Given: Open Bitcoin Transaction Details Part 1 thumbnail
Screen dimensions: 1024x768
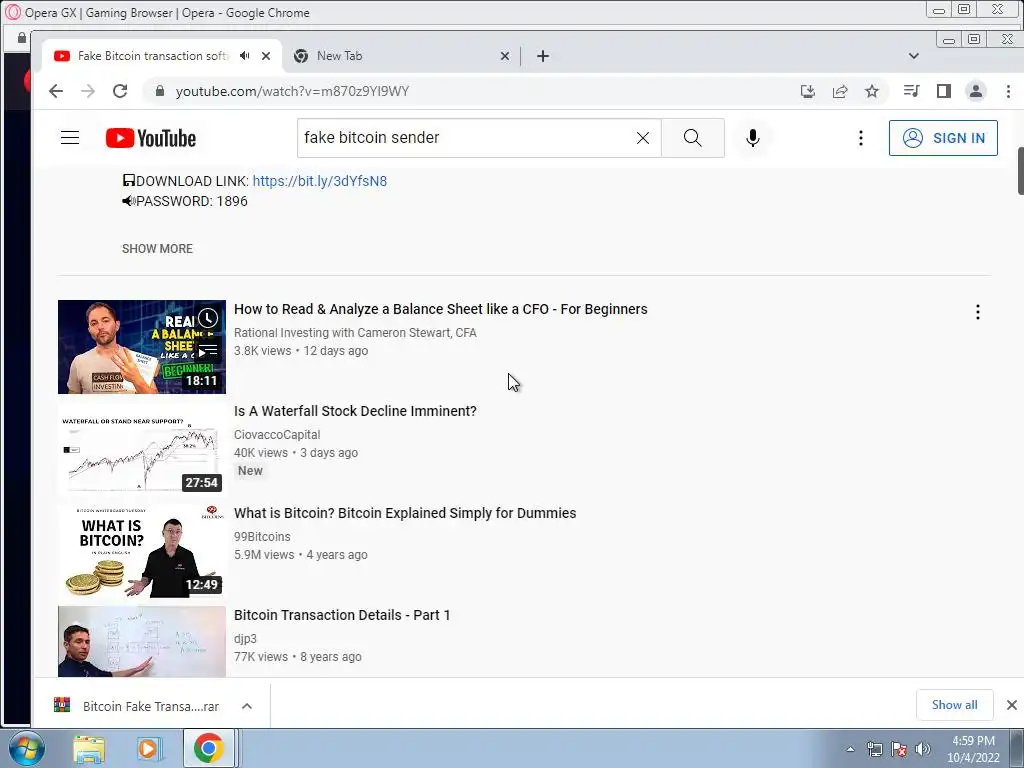Looking at the screenshot, I should (x=142, y=641).
